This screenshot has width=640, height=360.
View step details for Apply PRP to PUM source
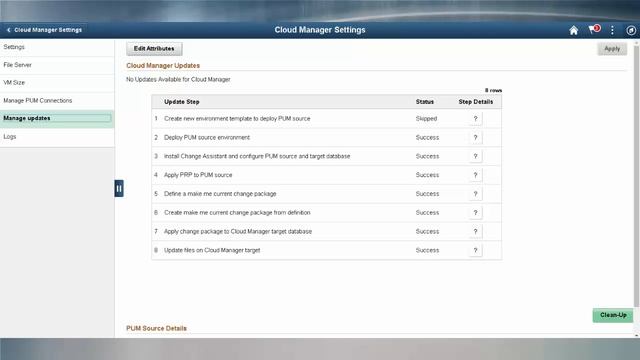tap(475, 175)
